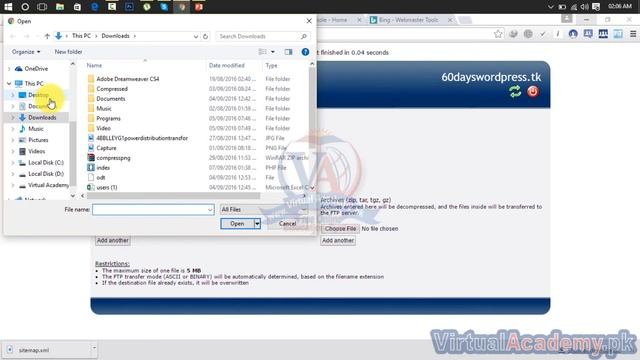Click the Choose File button for archives
Screen dimensions: 640x360
click(340, 229)
